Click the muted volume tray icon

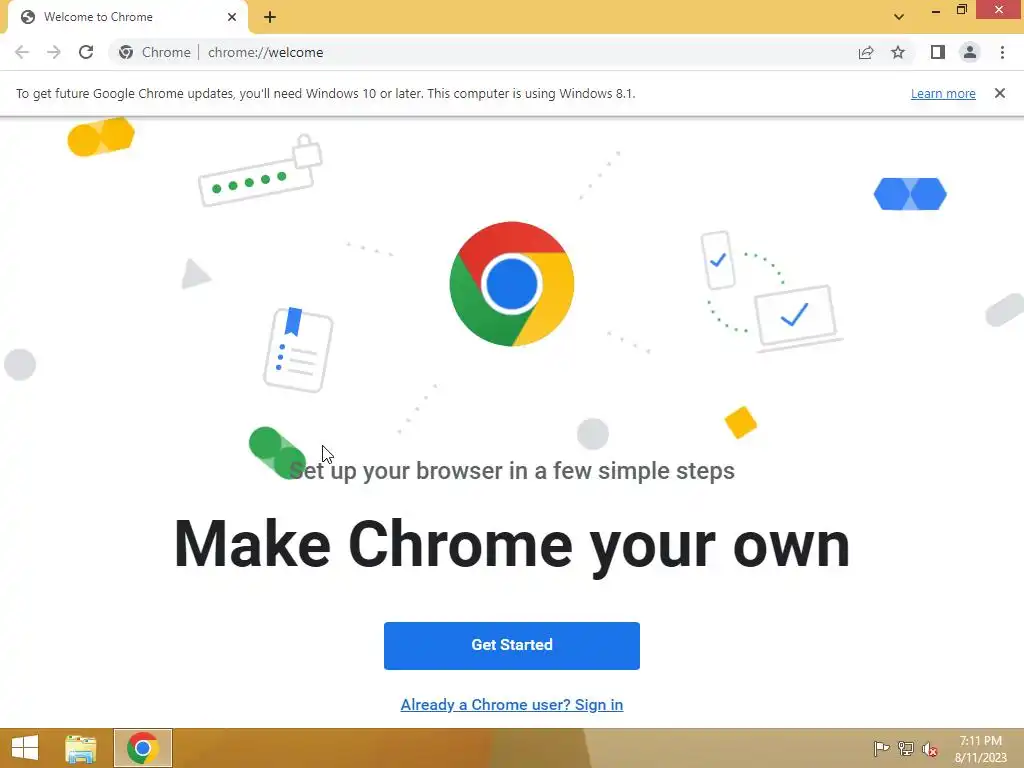(929, 749)
